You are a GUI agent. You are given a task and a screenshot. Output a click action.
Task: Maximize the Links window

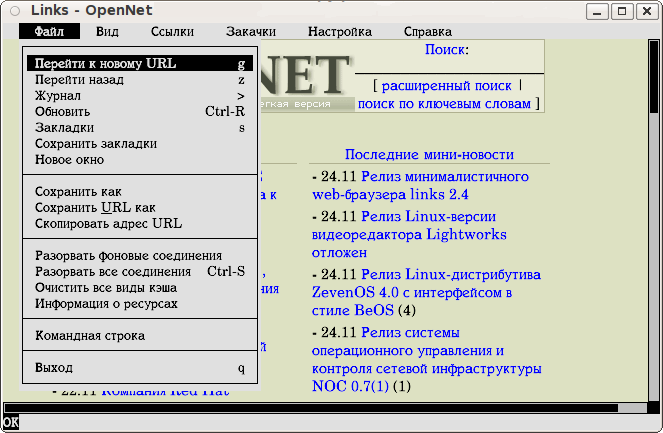point(622,11)
